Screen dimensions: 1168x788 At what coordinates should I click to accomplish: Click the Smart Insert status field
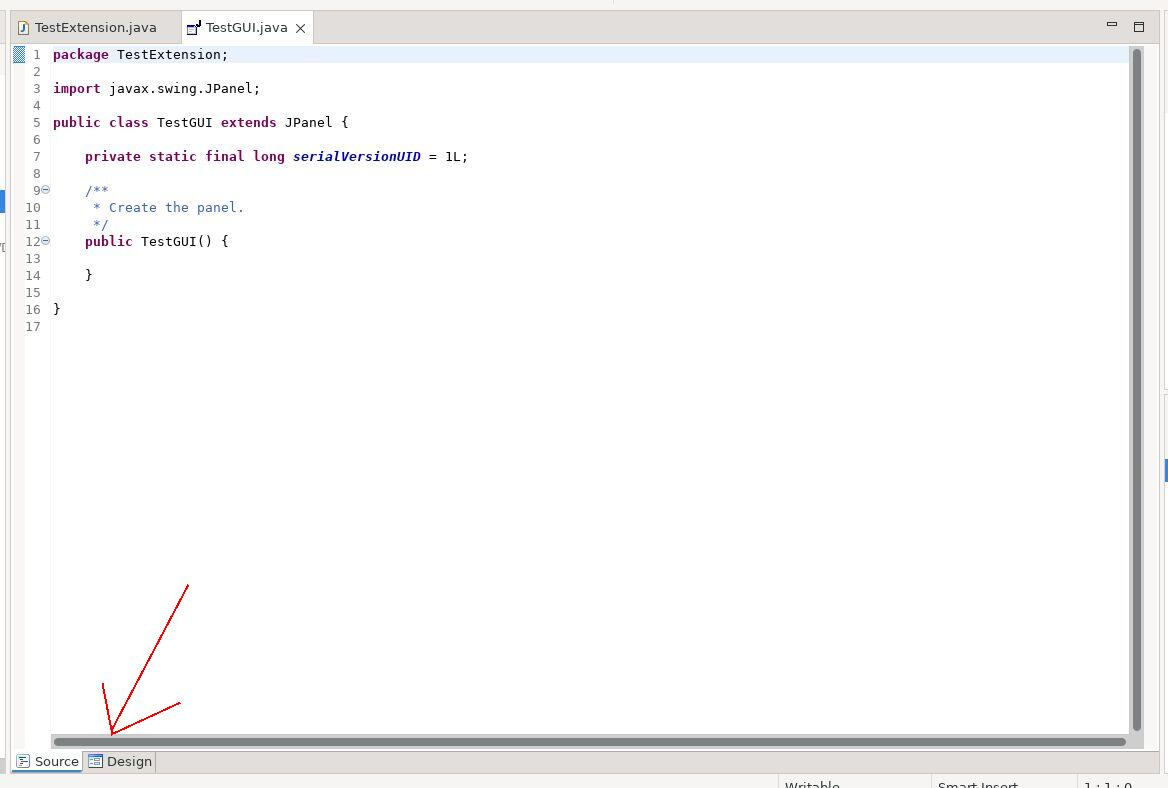[977, 784]
